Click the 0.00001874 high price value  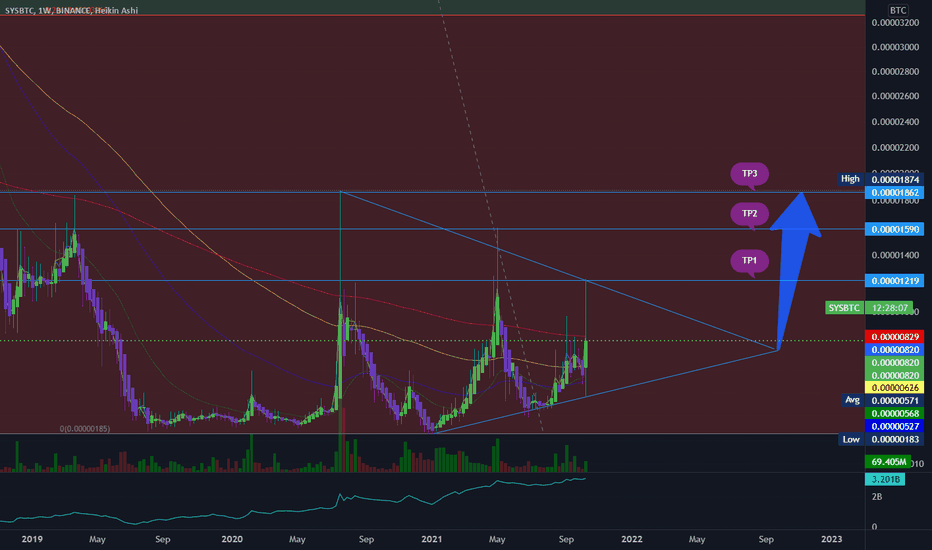tap(895, 180)
